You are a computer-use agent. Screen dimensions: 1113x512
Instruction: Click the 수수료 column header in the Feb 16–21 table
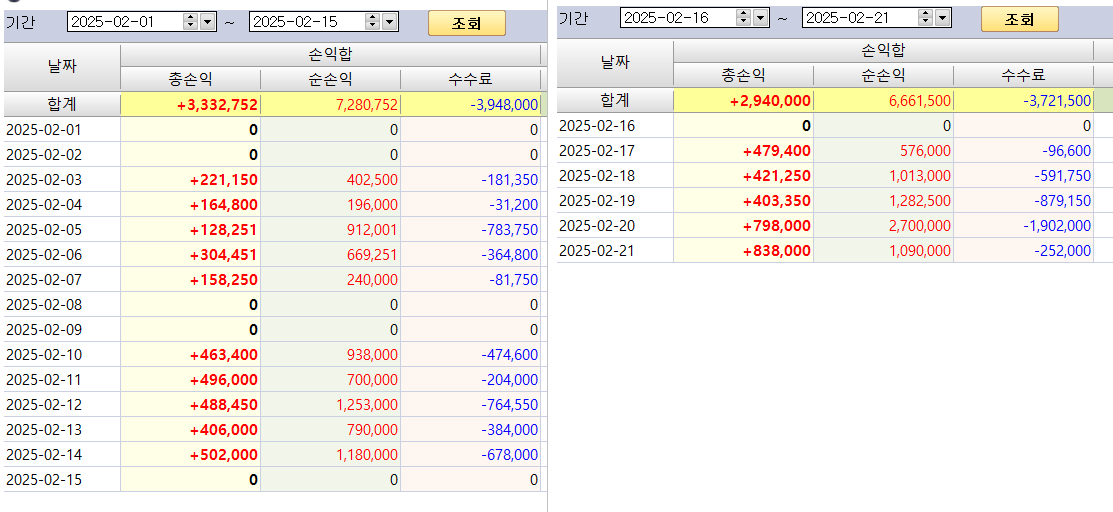pyautogui.click(x=1023, y=75)
